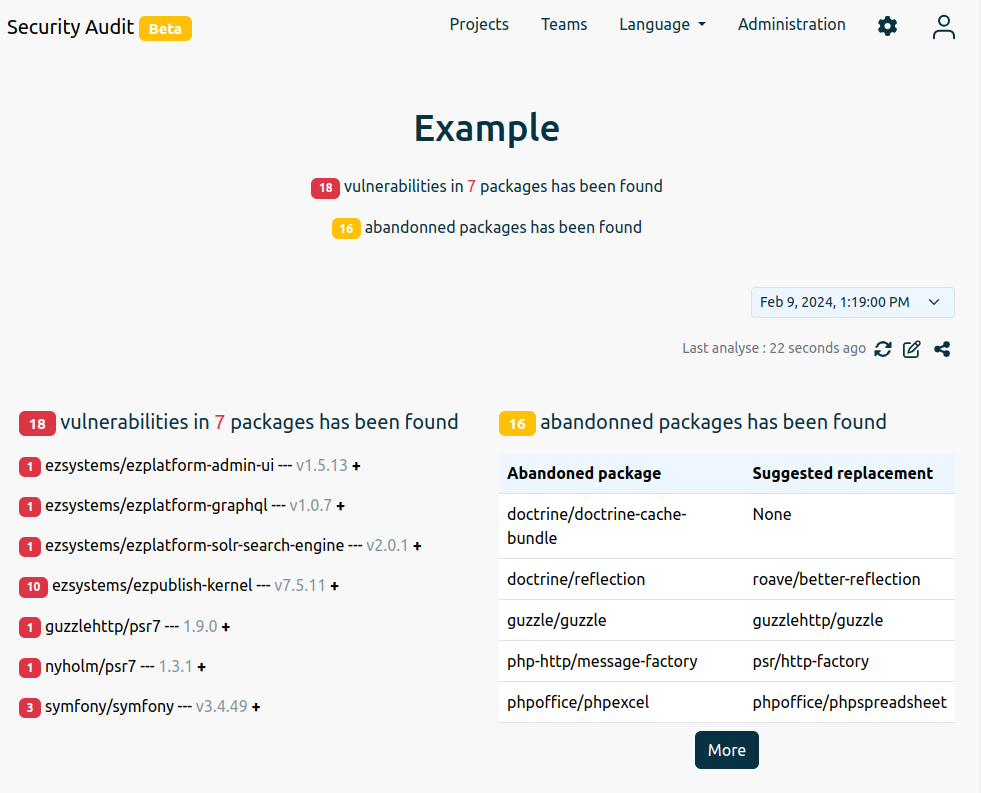The image size is (981, 793).
Task: Expand ezplatform-admin-ui vulnerability details
Action: coord(356,466)
